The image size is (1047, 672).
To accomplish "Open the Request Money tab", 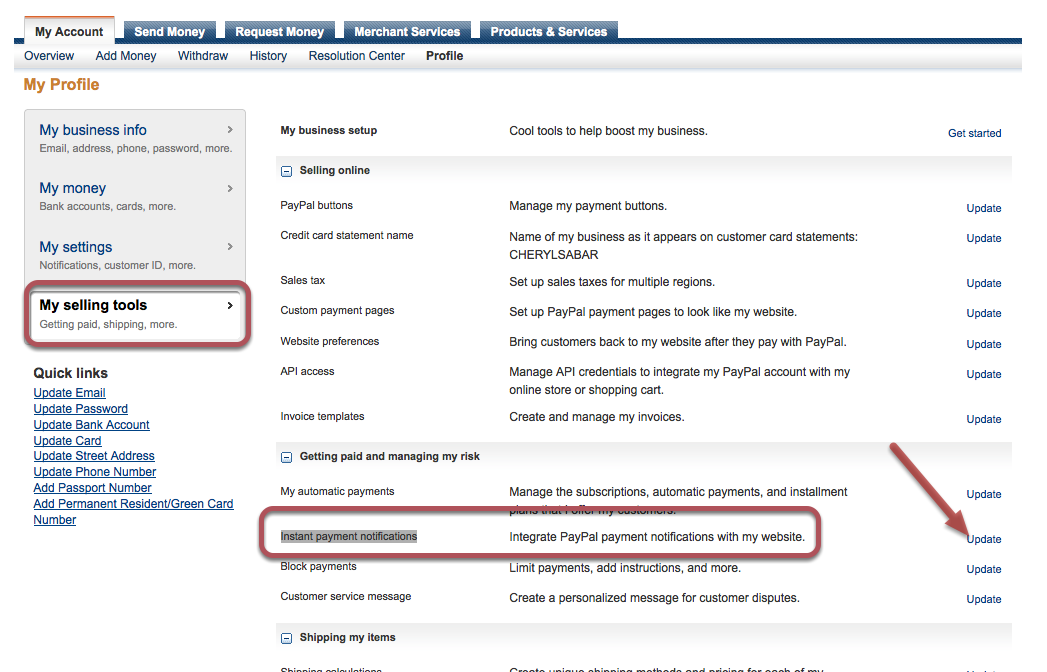I will pyautogui.click(x=279, y=31).
